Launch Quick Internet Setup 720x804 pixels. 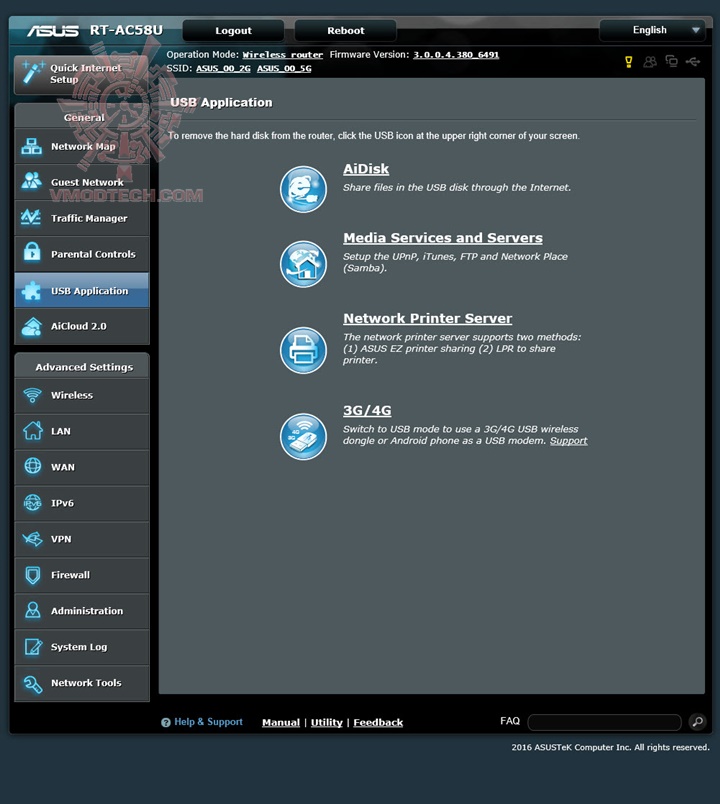(82, 74)
